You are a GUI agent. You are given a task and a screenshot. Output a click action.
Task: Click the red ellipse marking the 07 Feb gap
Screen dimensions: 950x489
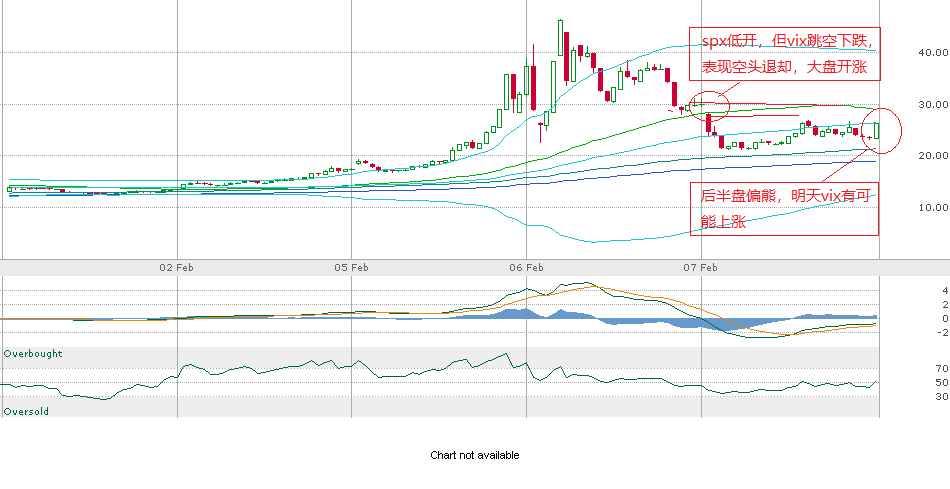coord(709,102)
